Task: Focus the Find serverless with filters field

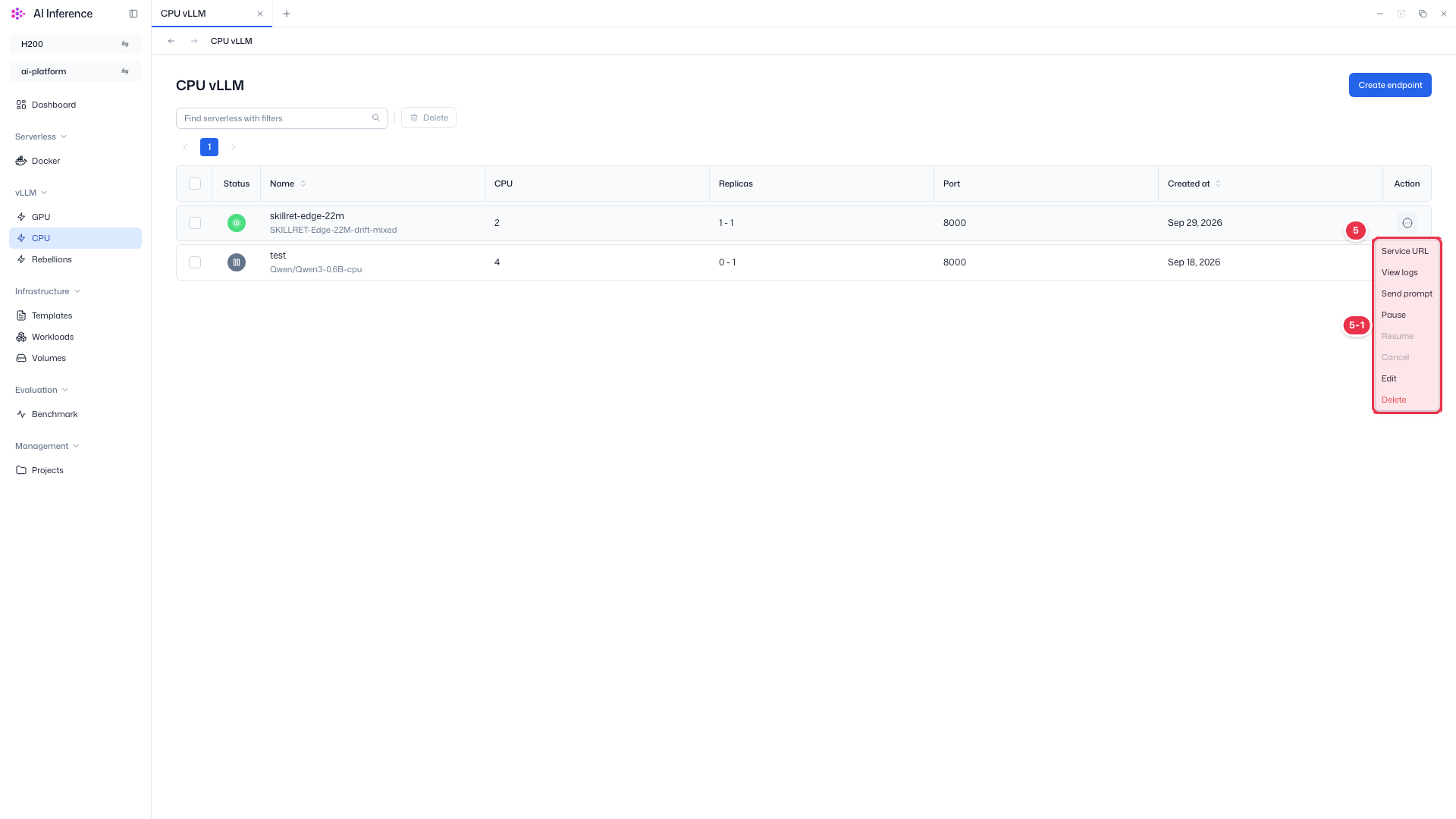Action: coord(282,118)
